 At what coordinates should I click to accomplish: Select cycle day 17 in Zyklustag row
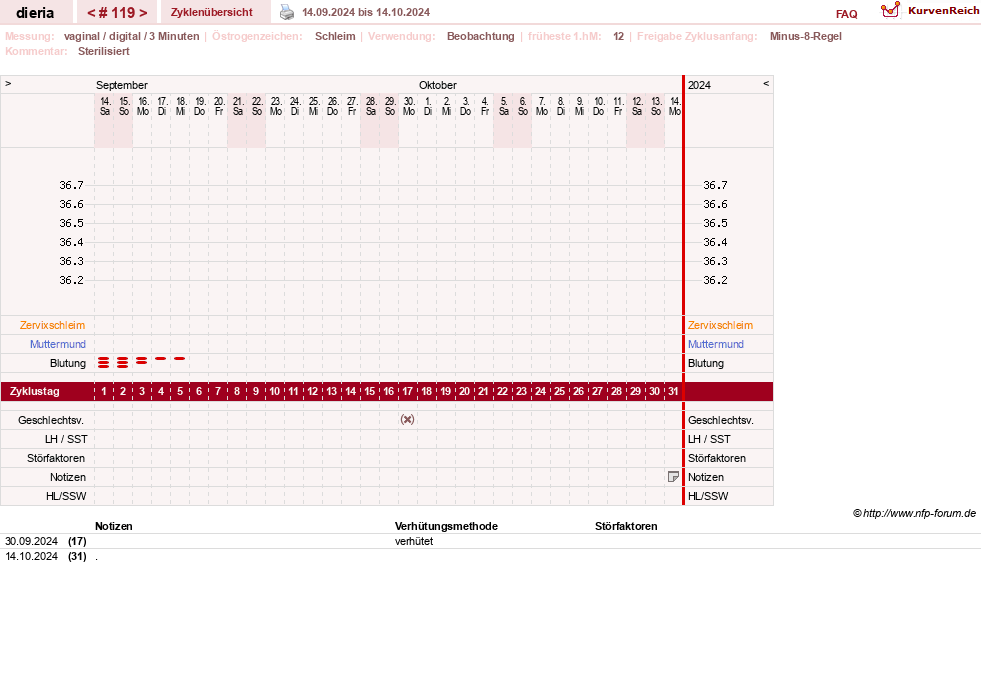407,391
